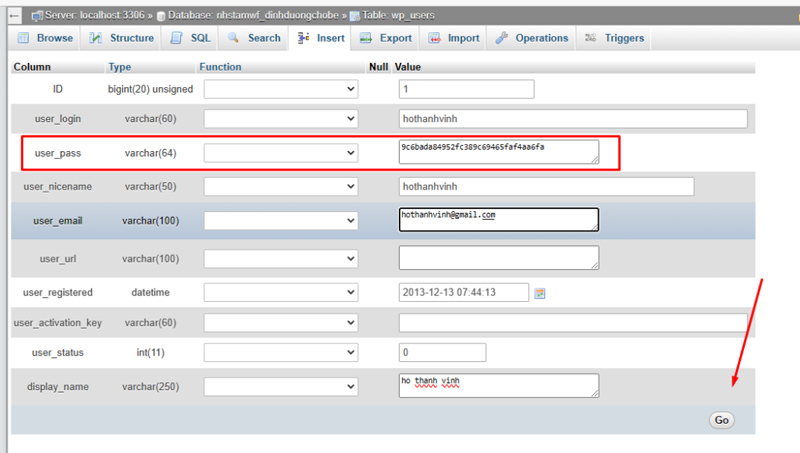Screen dimensions: 800x453
Task: Click Table: wp_users breadcrumb link
Action: tap(398, 16)
